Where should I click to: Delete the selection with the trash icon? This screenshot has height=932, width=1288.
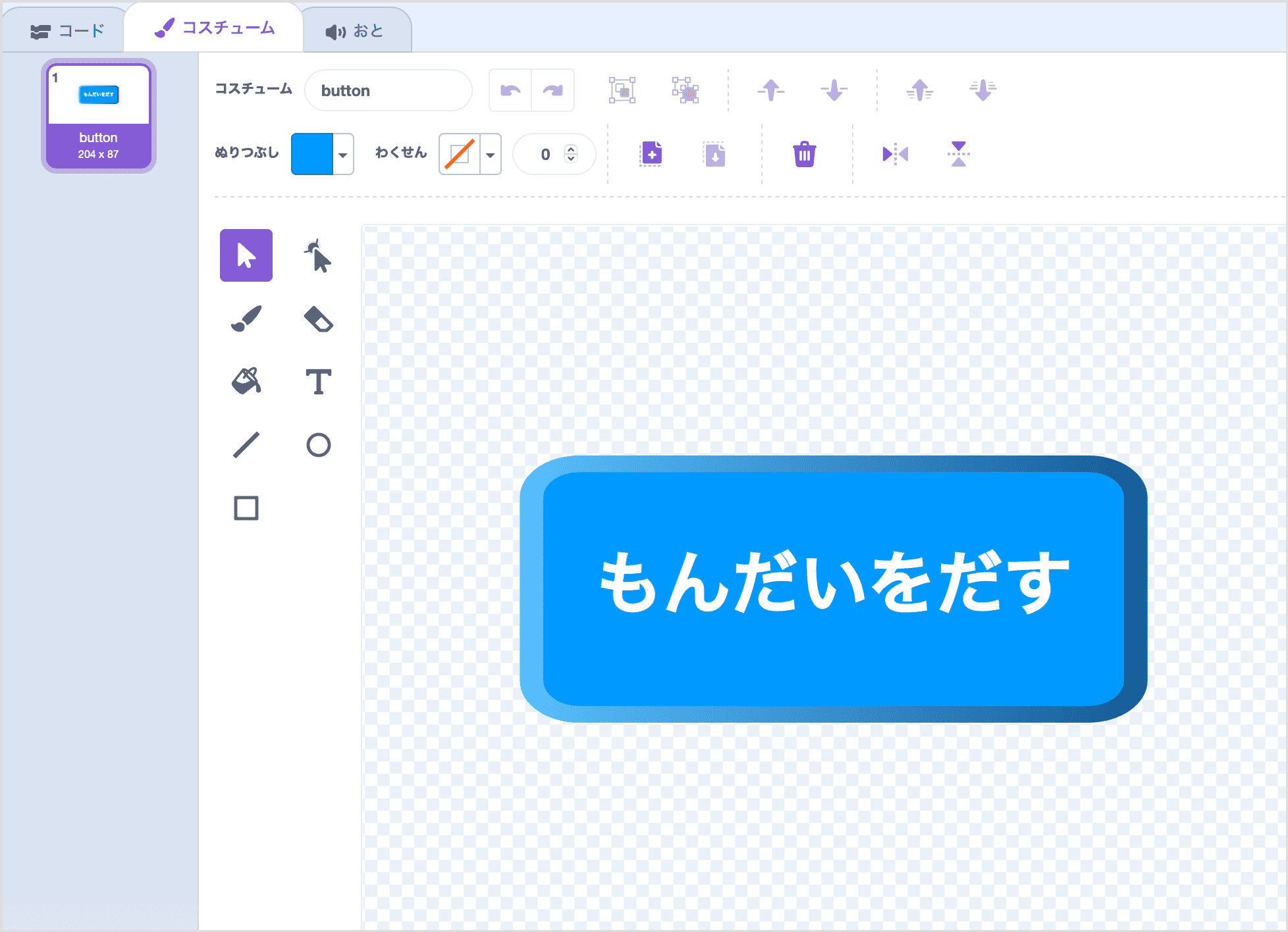tap(804, 153)
